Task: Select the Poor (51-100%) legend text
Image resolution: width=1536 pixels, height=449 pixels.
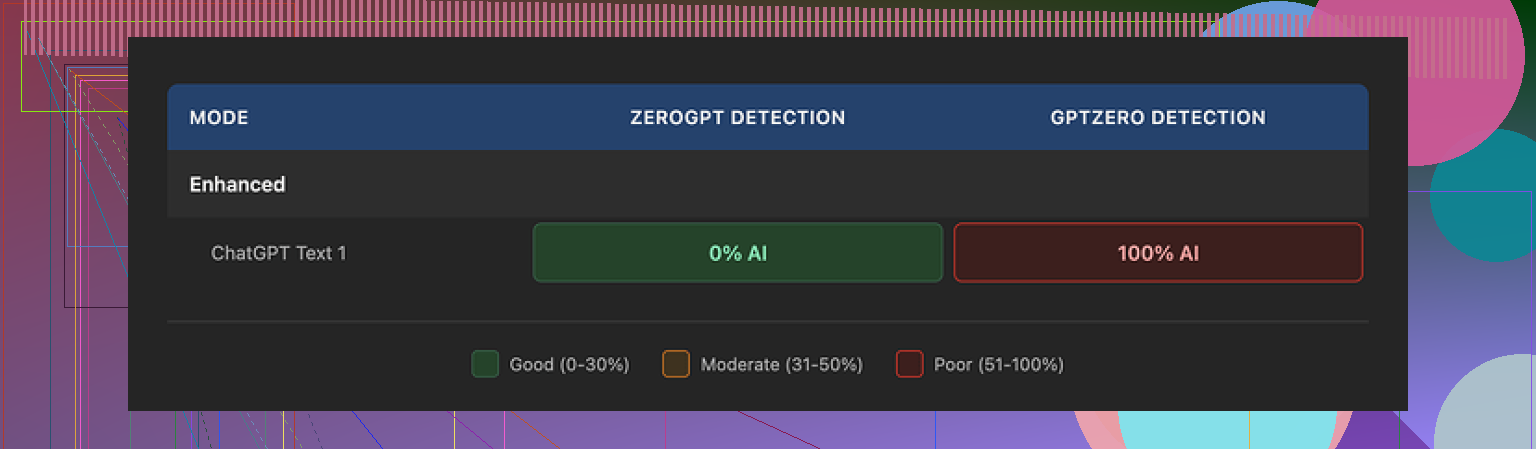Action: (998, 365)
